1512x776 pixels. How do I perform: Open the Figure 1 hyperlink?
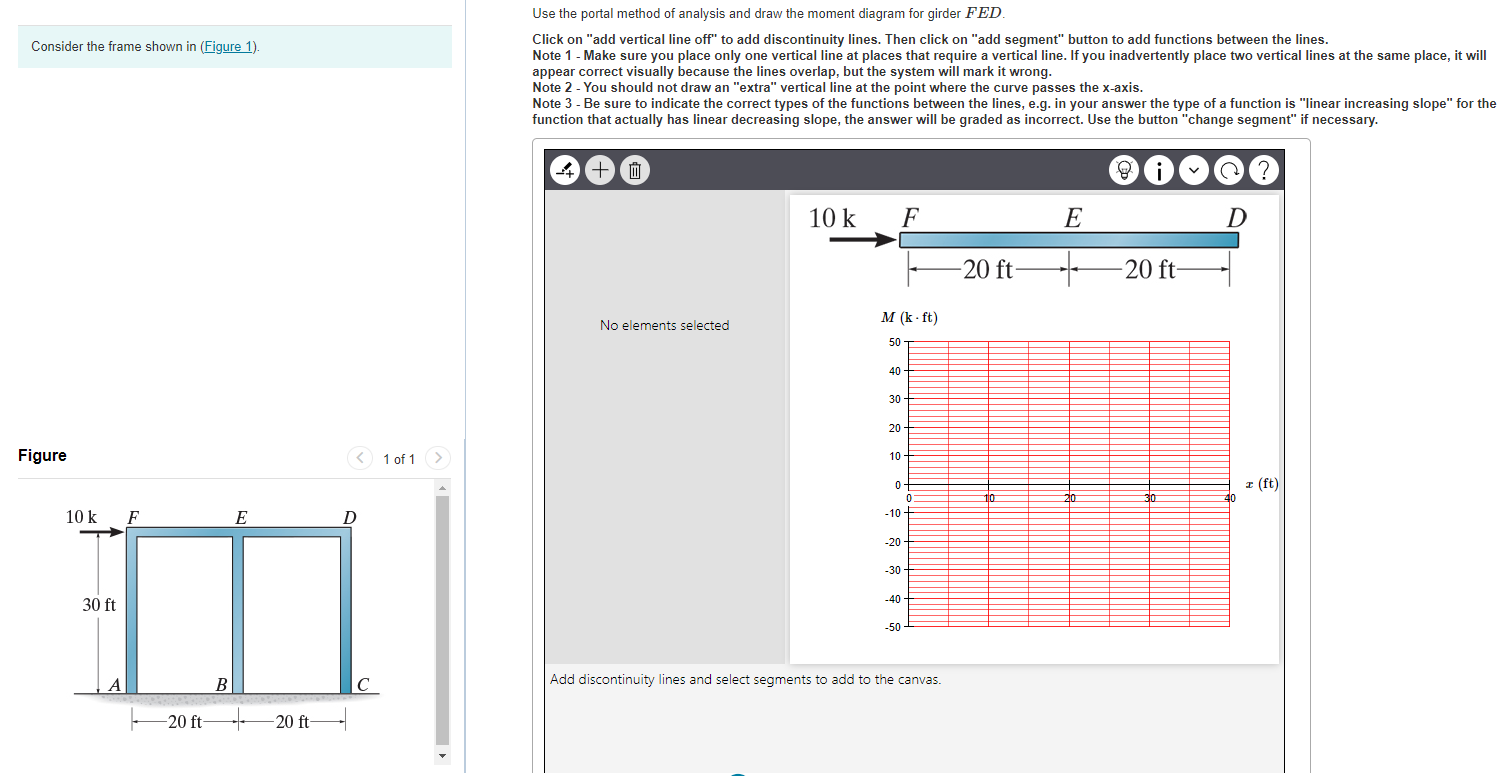coord(228,46)
